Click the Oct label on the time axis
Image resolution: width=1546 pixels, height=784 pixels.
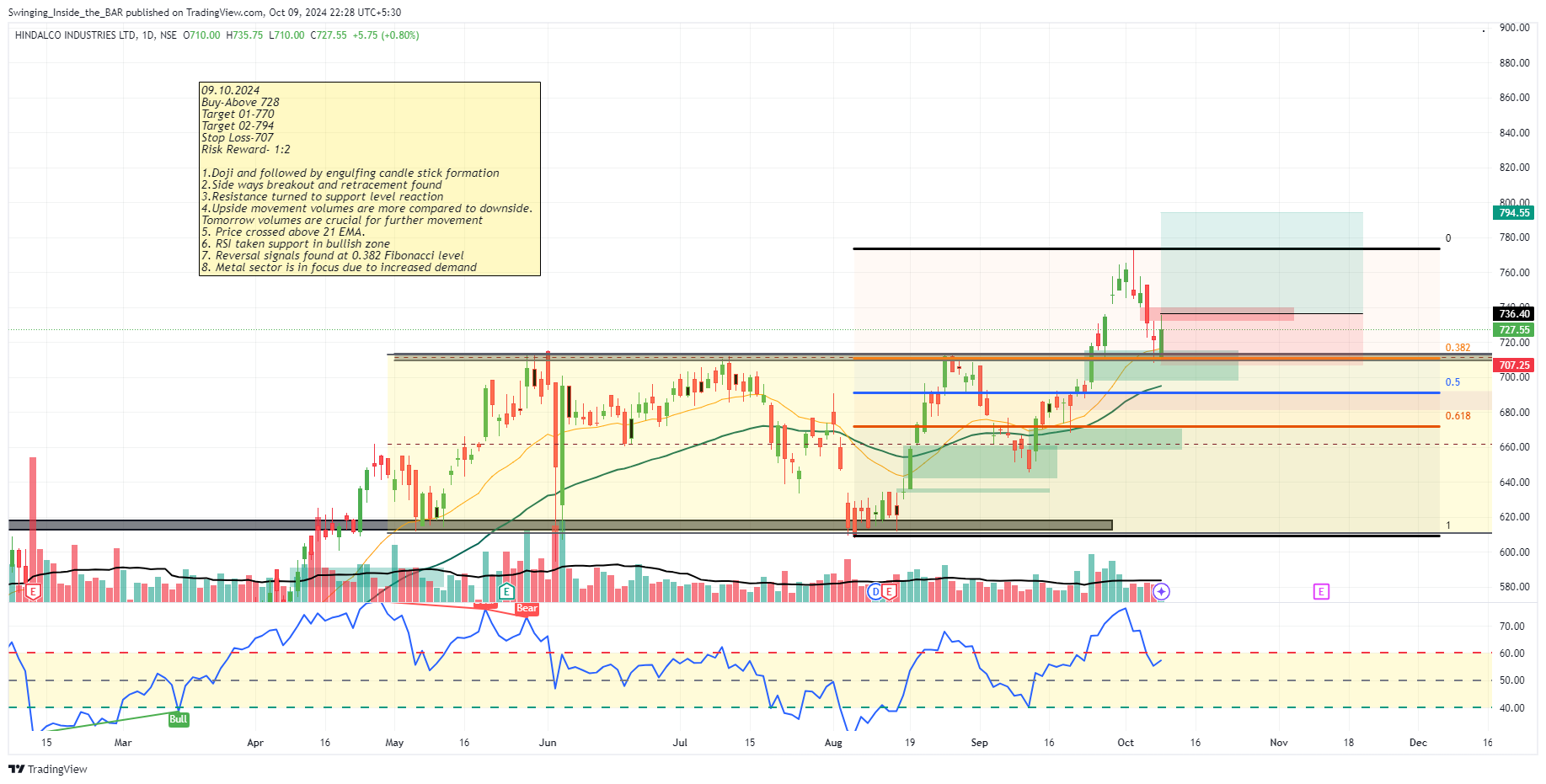(x=1126, y=743)
